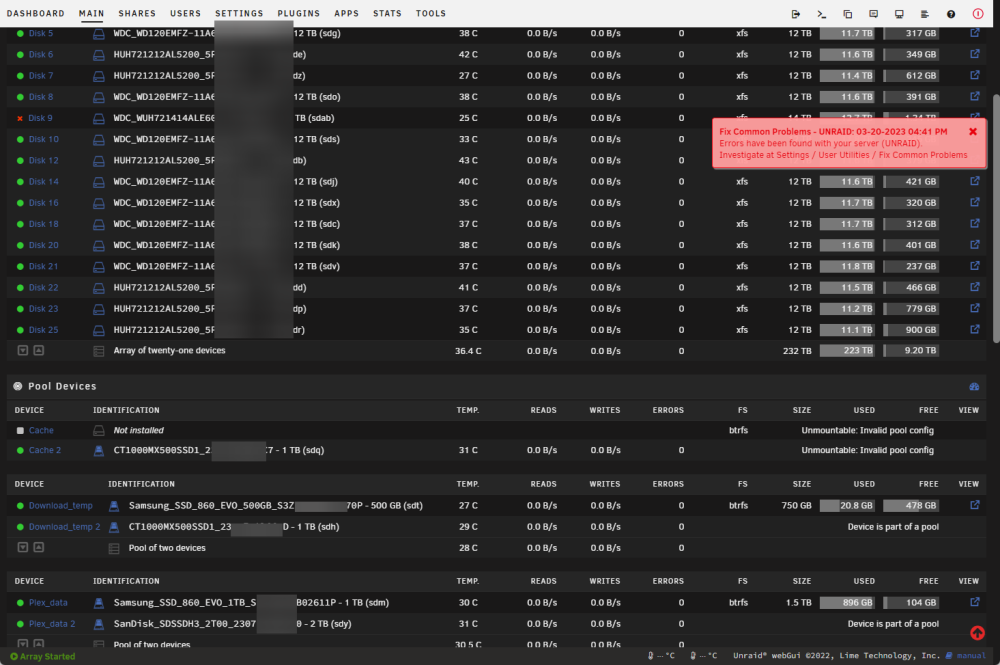Image resolution: width=1000 pixels, height=665 pixels.
Task: Open view icon for Download_temp pool
Action: click(x=974, y=505)
